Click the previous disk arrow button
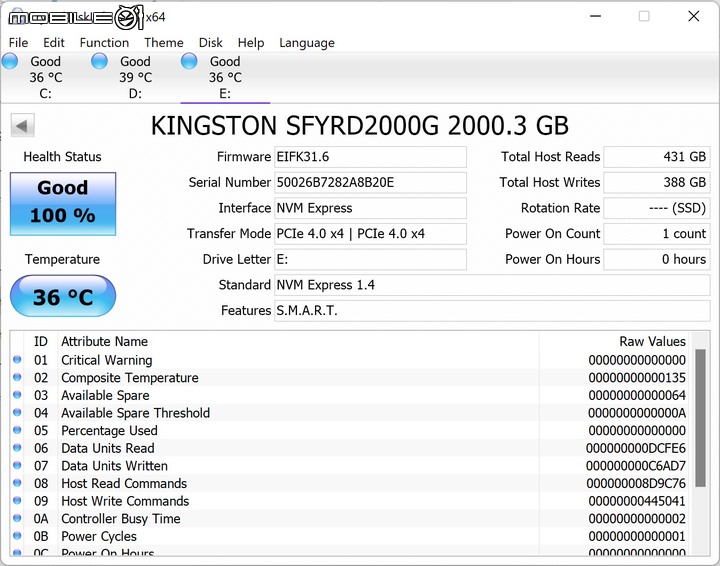Image resolution: width=720 pixels, height=566 pixels. 22,125
